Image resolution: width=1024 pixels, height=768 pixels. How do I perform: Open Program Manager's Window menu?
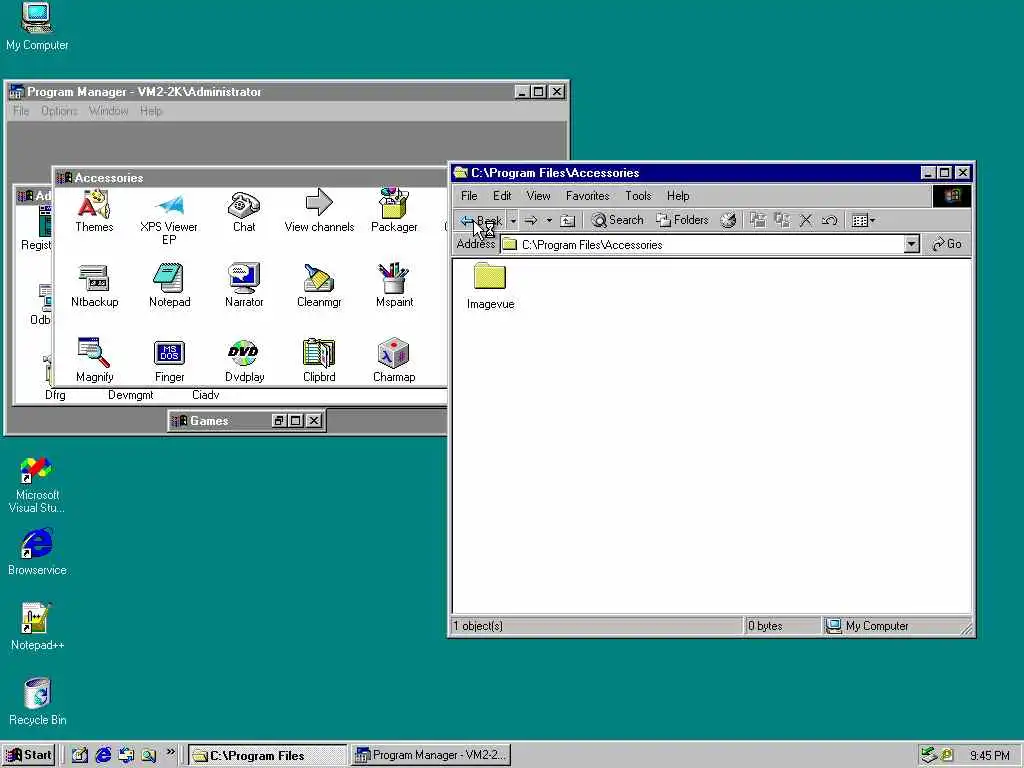coord(108,111)
